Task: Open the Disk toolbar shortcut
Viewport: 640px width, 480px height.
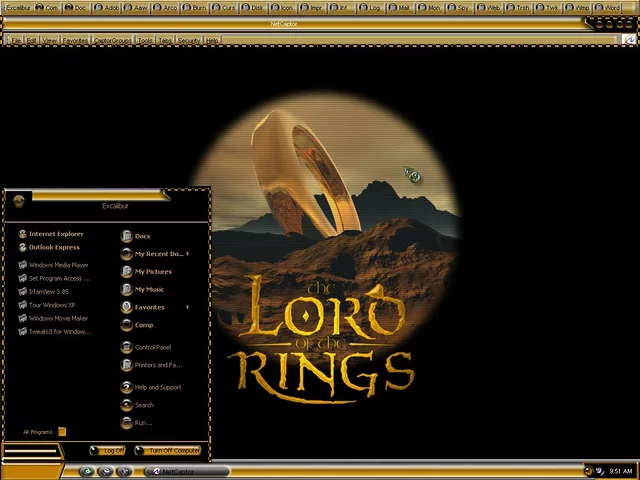Action: [254, 7]
